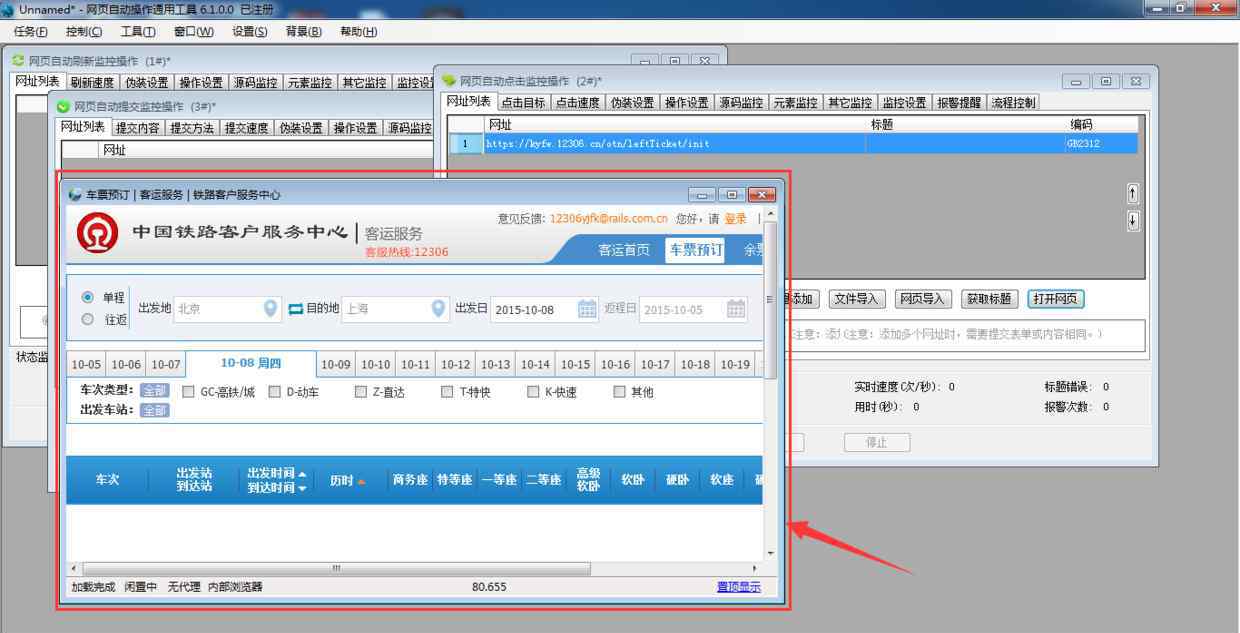Switch to 提交方法 tab in window 3#
The height and width of the screenshot is (633, 1240).
[x=192, y=128]
